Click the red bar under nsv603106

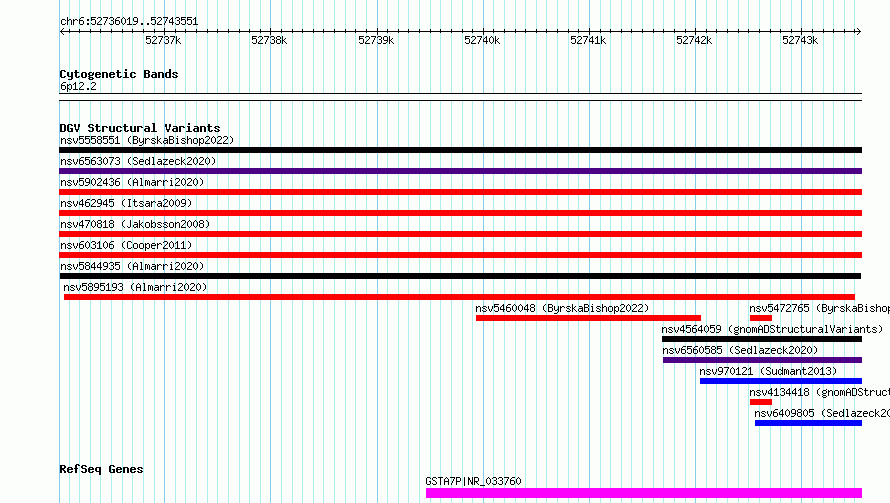(460, 255)
